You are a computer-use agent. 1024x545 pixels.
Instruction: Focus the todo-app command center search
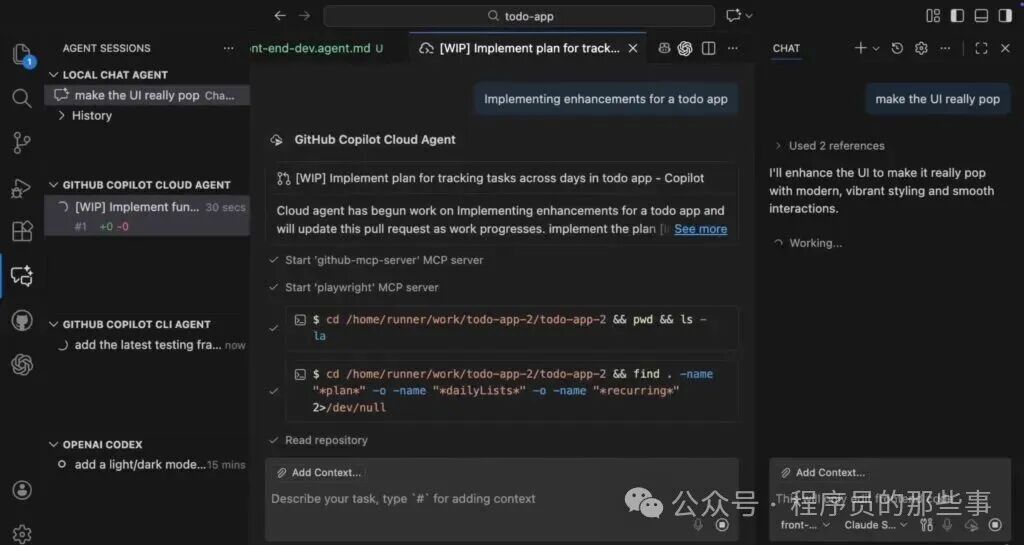tap(519, 16)
